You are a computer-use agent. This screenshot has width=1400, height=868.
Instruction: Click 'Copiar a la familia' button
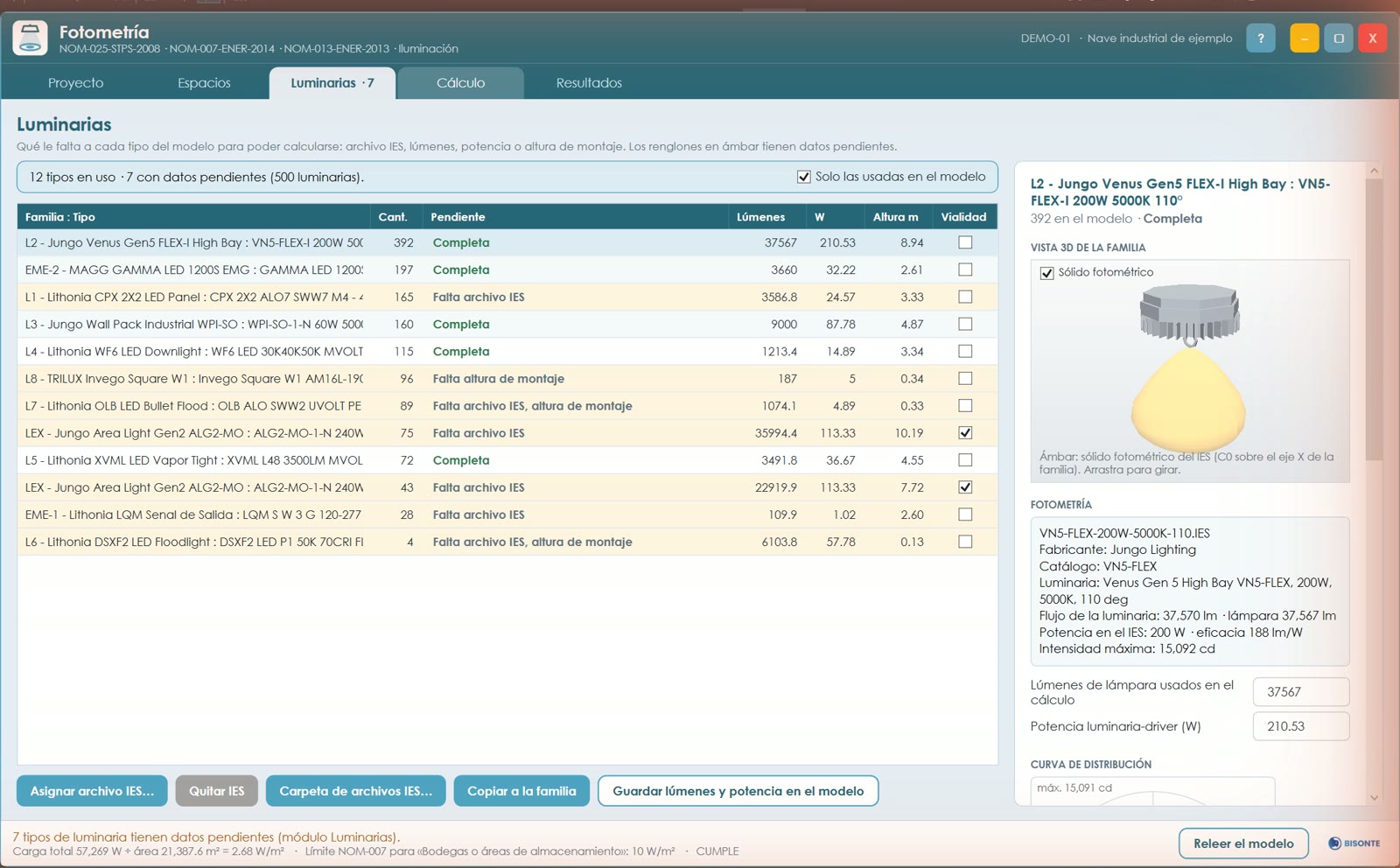[x=521, y=791]
